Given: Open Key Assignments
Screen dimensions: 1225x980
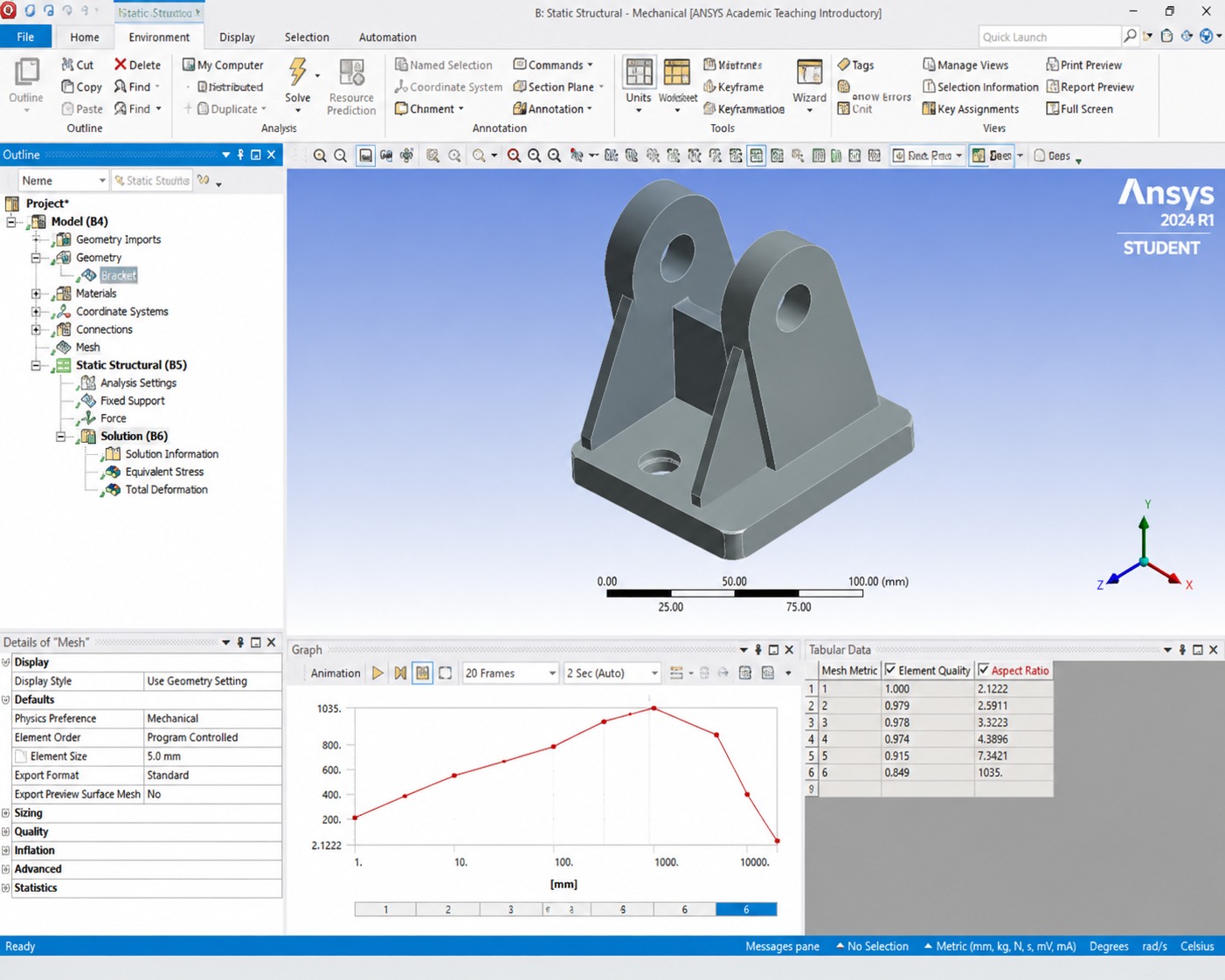Looking at the screenshot, I should 971,108.
